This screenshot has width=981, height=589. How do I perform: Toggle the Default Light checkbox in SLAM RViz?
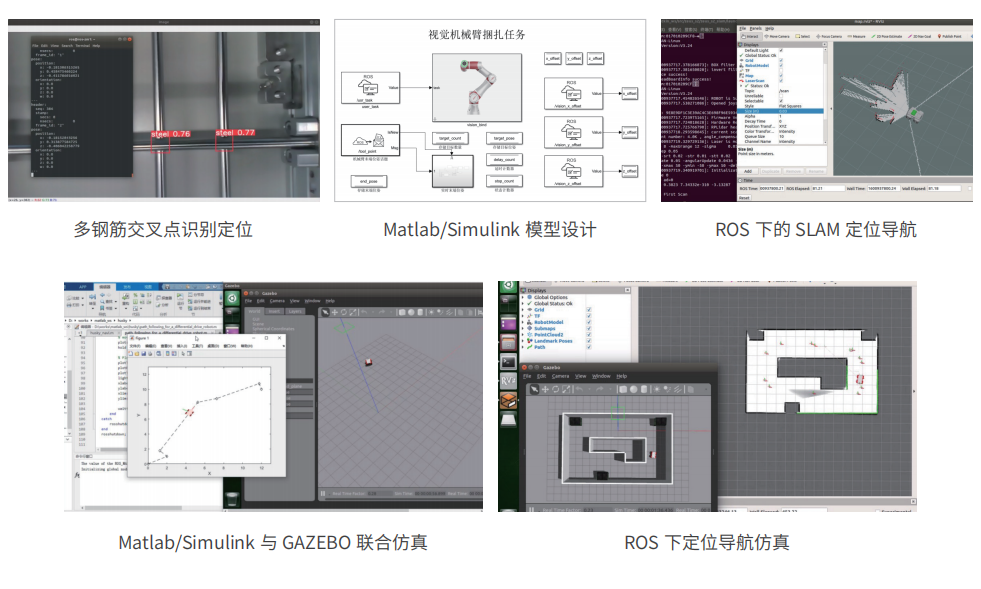(781, 51)
